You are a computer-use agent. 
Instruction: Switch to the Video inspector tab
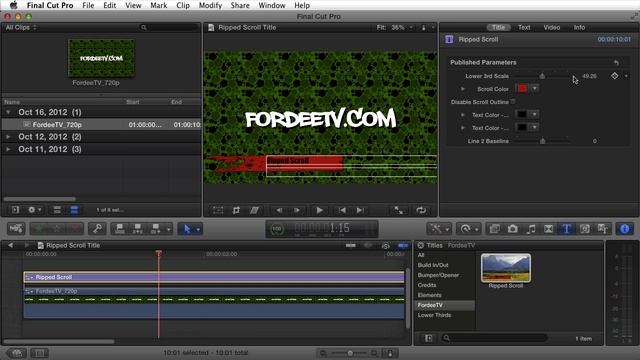coord(551,27)
